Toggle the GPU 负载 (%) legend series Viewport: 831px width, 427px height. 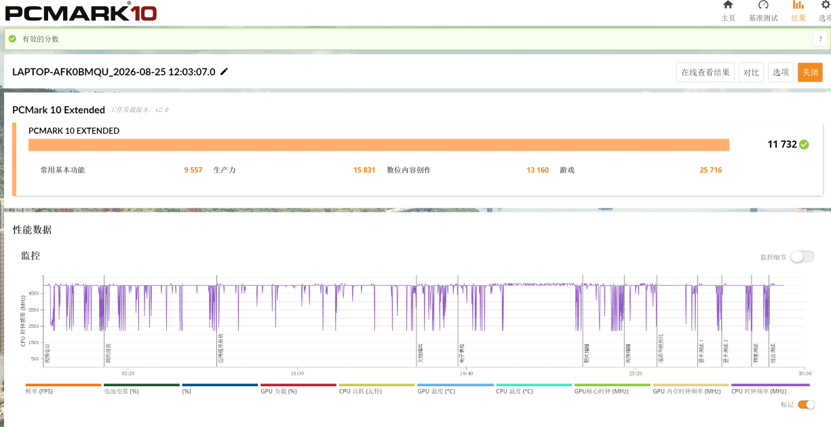click(298, 389)
